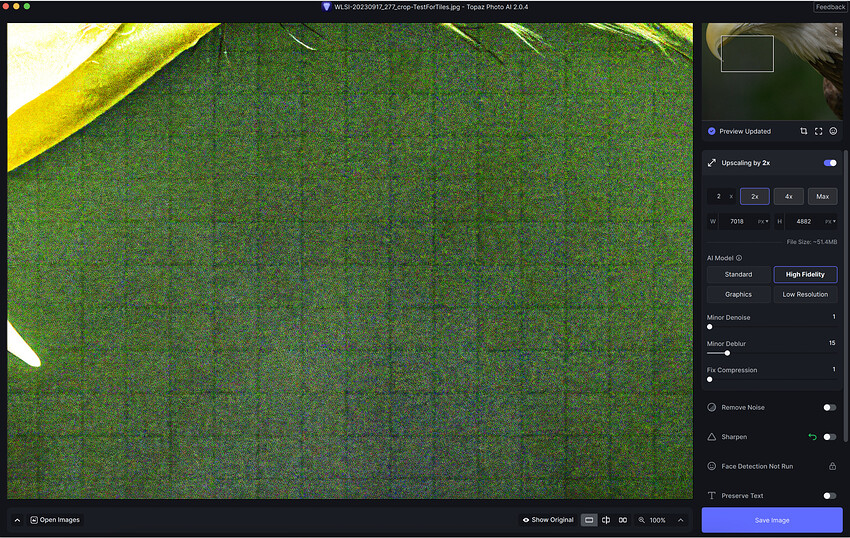The height and width of the screenshot is (538, 850).
Task: Enable the Remove Noise toggle
Action: point(829,407)
